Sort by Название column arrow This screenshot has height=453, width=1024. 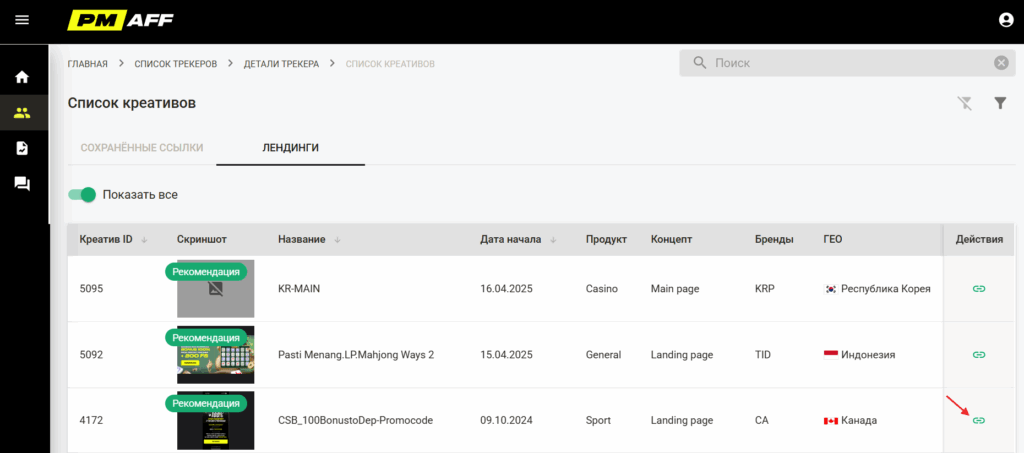coord(337,240)
